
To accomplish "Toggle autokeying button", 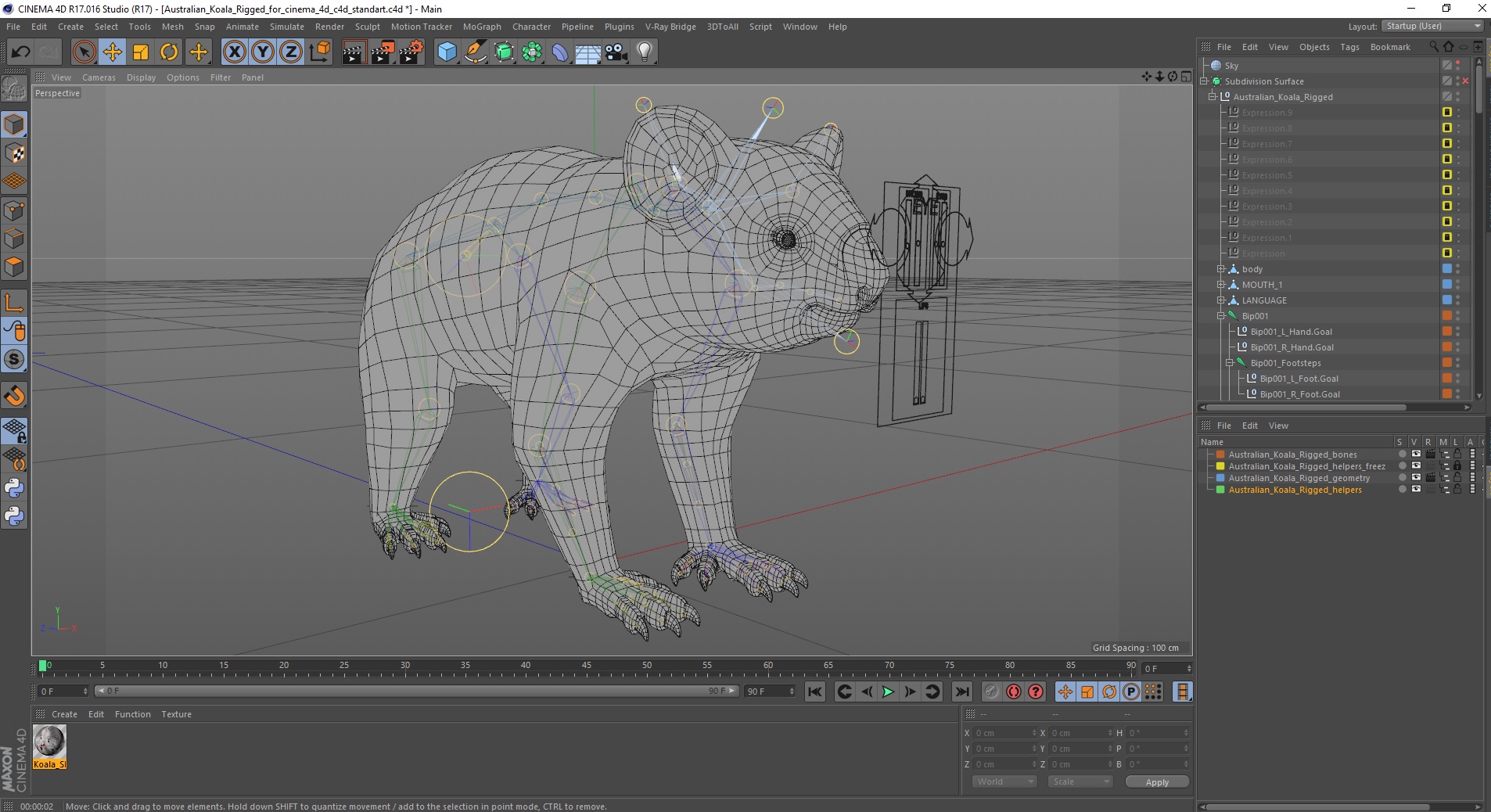I will pyautogui.click(x=1014, y=692).
